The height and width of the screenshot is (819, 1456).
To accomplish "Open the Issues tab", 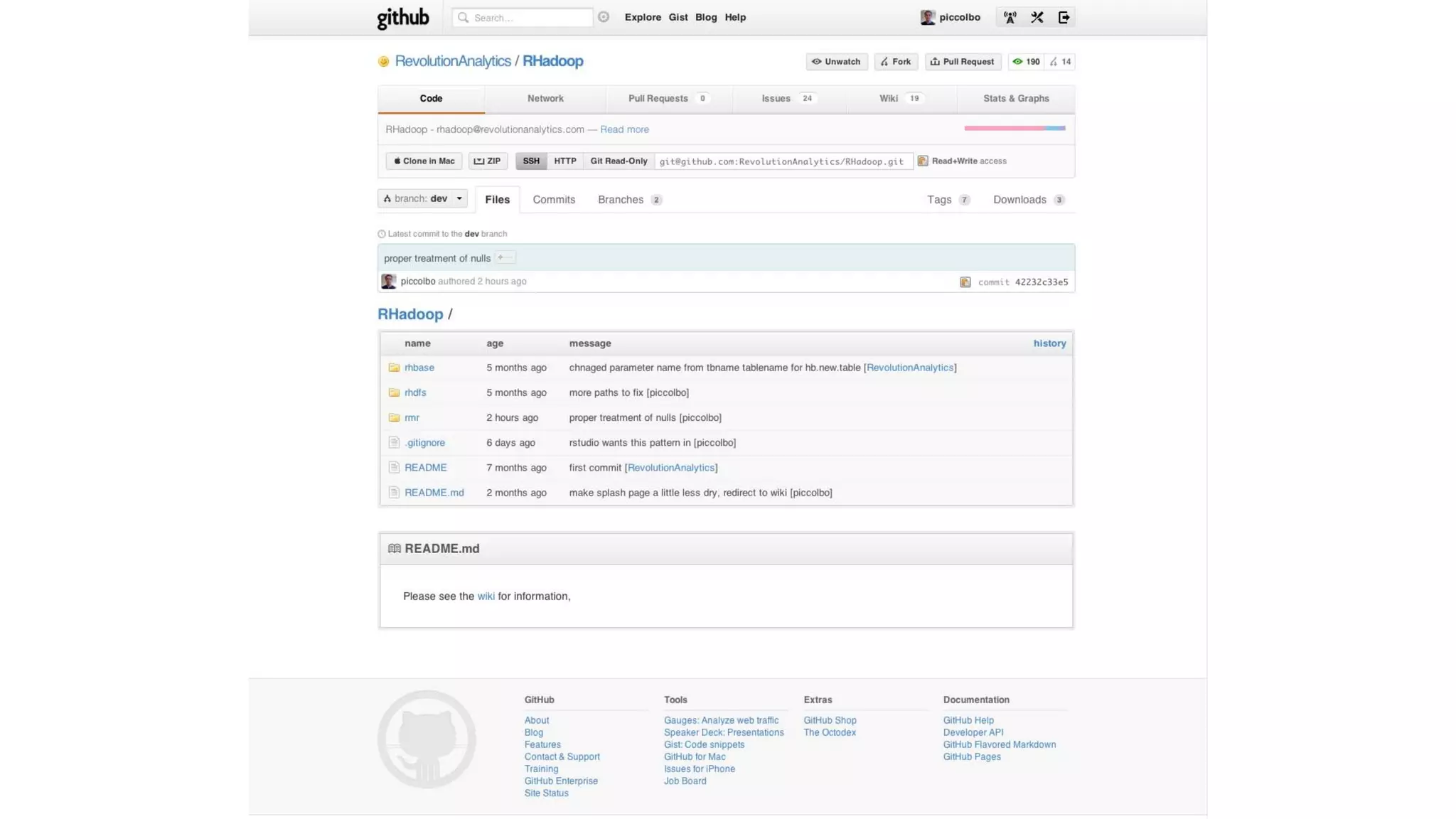I will (789, 99).
